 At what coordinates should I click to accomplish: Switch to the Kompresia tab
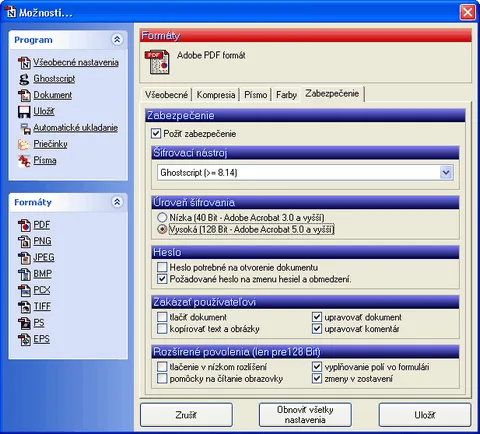click(216, 95)
